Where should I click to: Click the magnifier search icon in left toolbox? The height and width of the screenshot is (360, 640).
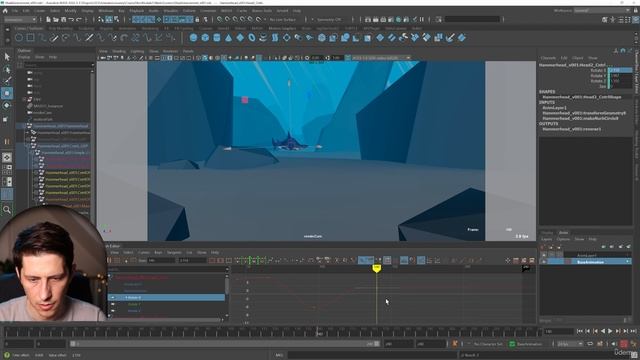[x=7, y=210]
